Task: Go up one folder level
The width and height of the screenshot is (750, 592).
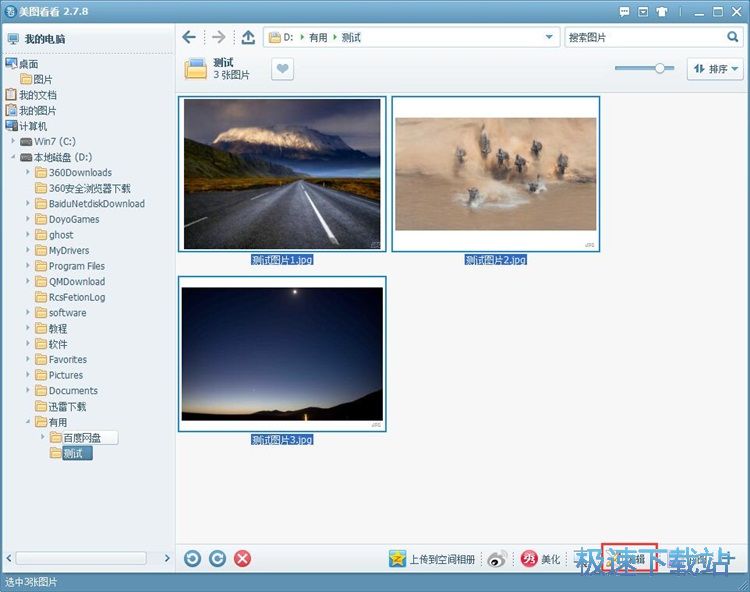Action: pyautogui.click(x=248, y=37)
